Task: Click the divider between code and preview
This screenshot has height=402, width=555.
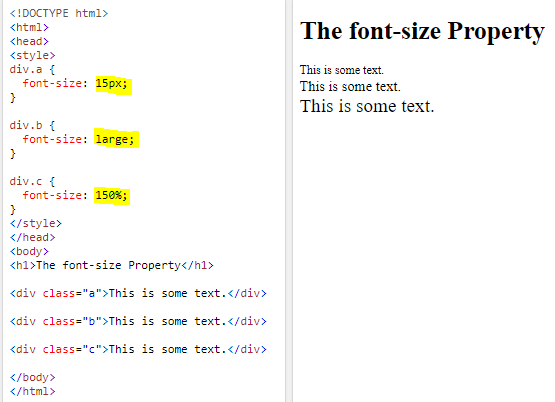Action: tap(289, 201)
